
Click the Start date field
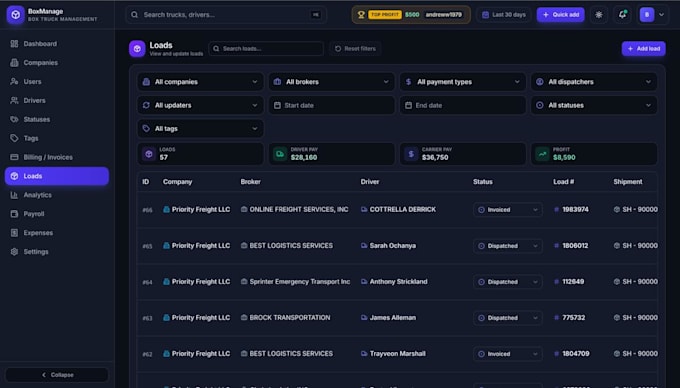(x=331, y=105)
